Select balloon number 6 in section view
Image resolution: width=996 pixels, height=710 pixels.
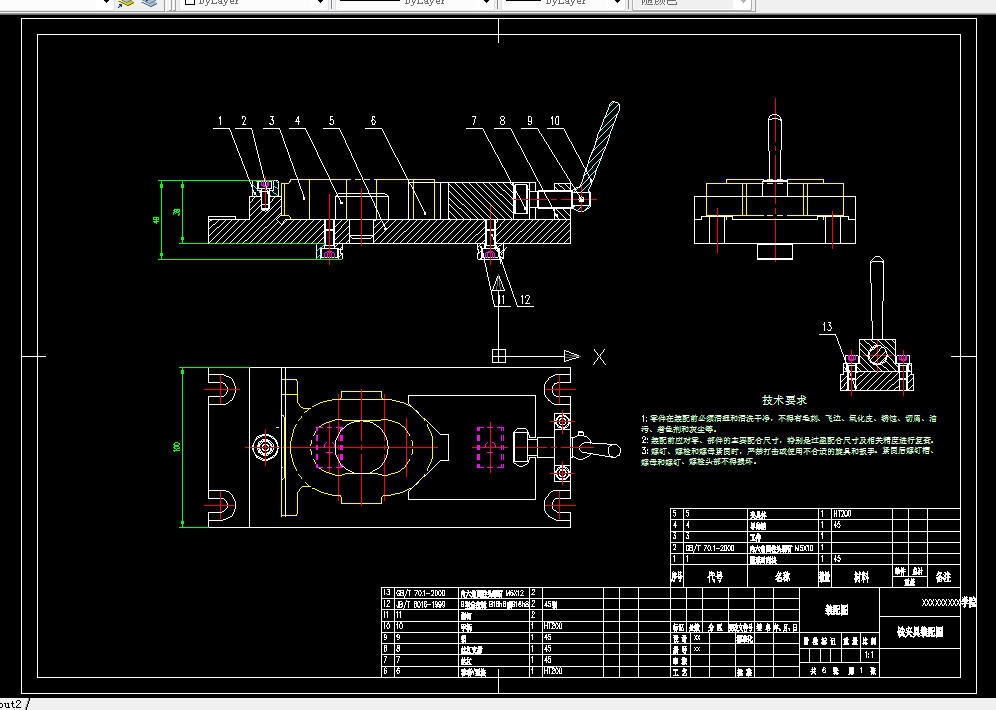[x=374, y=121]
